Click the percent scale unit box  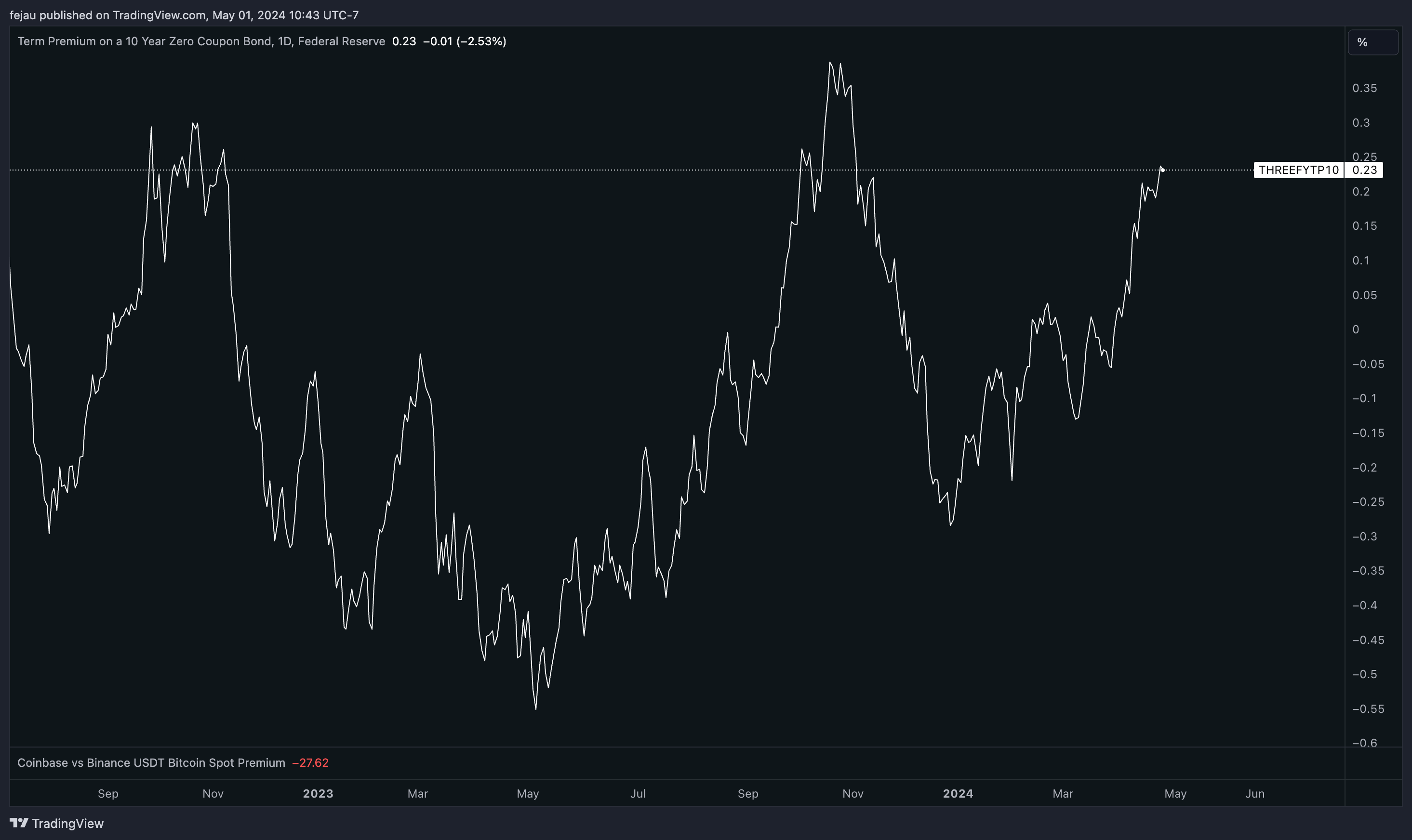(1373, 42)
